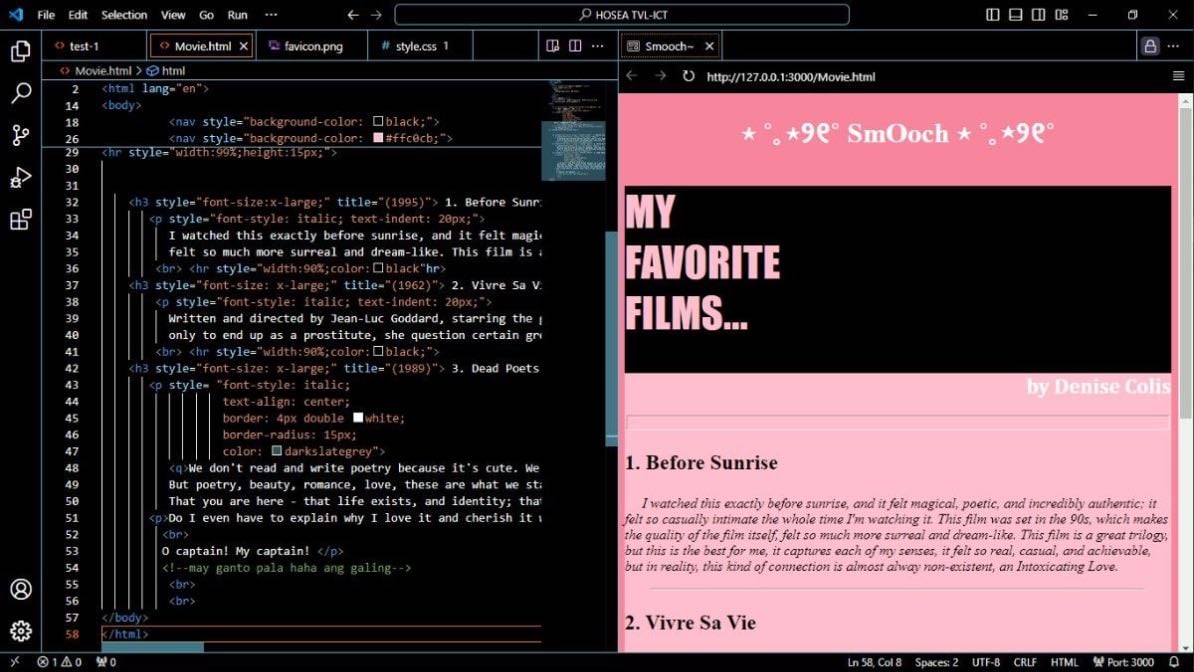Click the horizontal editor scrollbar
Viewport: 1194px width, 672px height.
point(152,647)
